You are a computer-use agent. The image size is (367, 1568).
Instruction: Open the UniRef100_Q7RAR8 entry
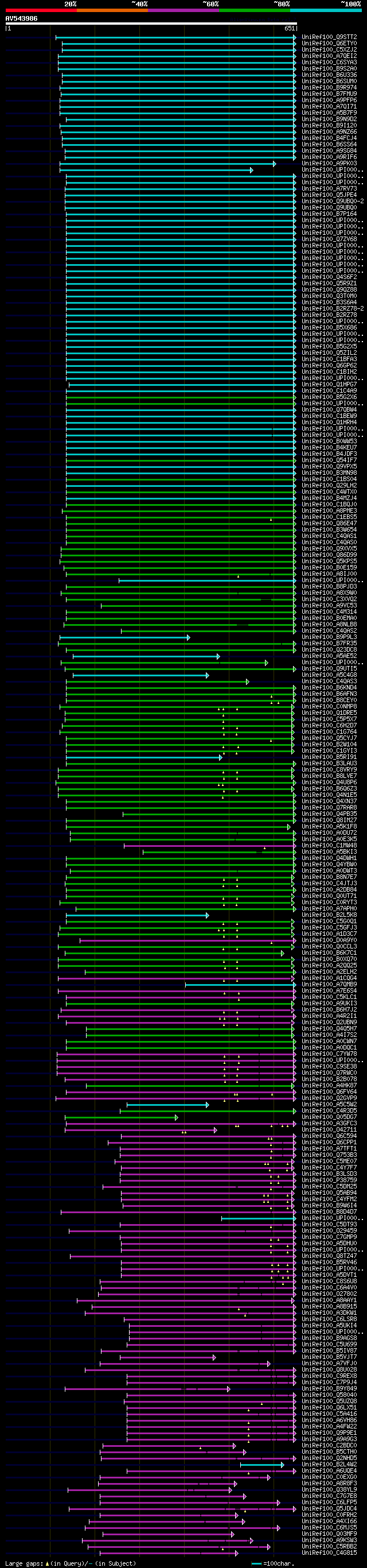(x=329, y=808)
